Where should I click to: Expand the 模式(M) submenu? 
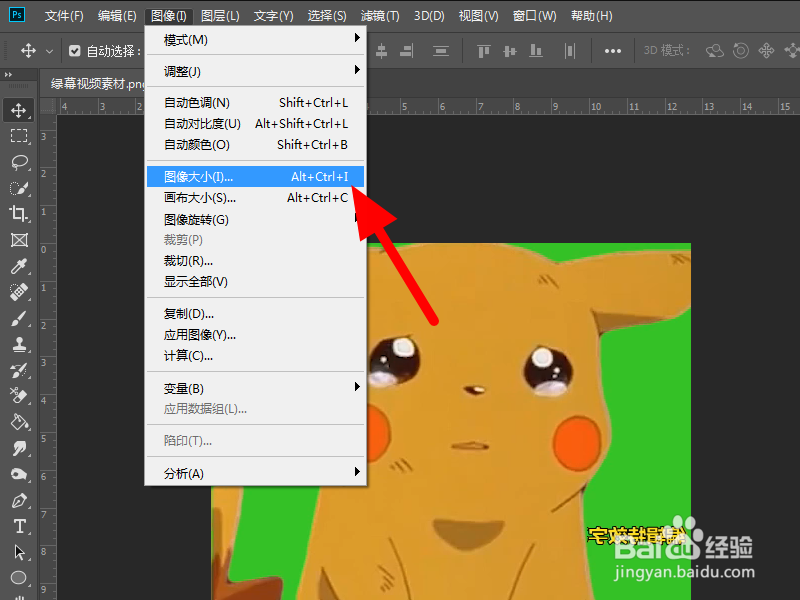[255, 40]
